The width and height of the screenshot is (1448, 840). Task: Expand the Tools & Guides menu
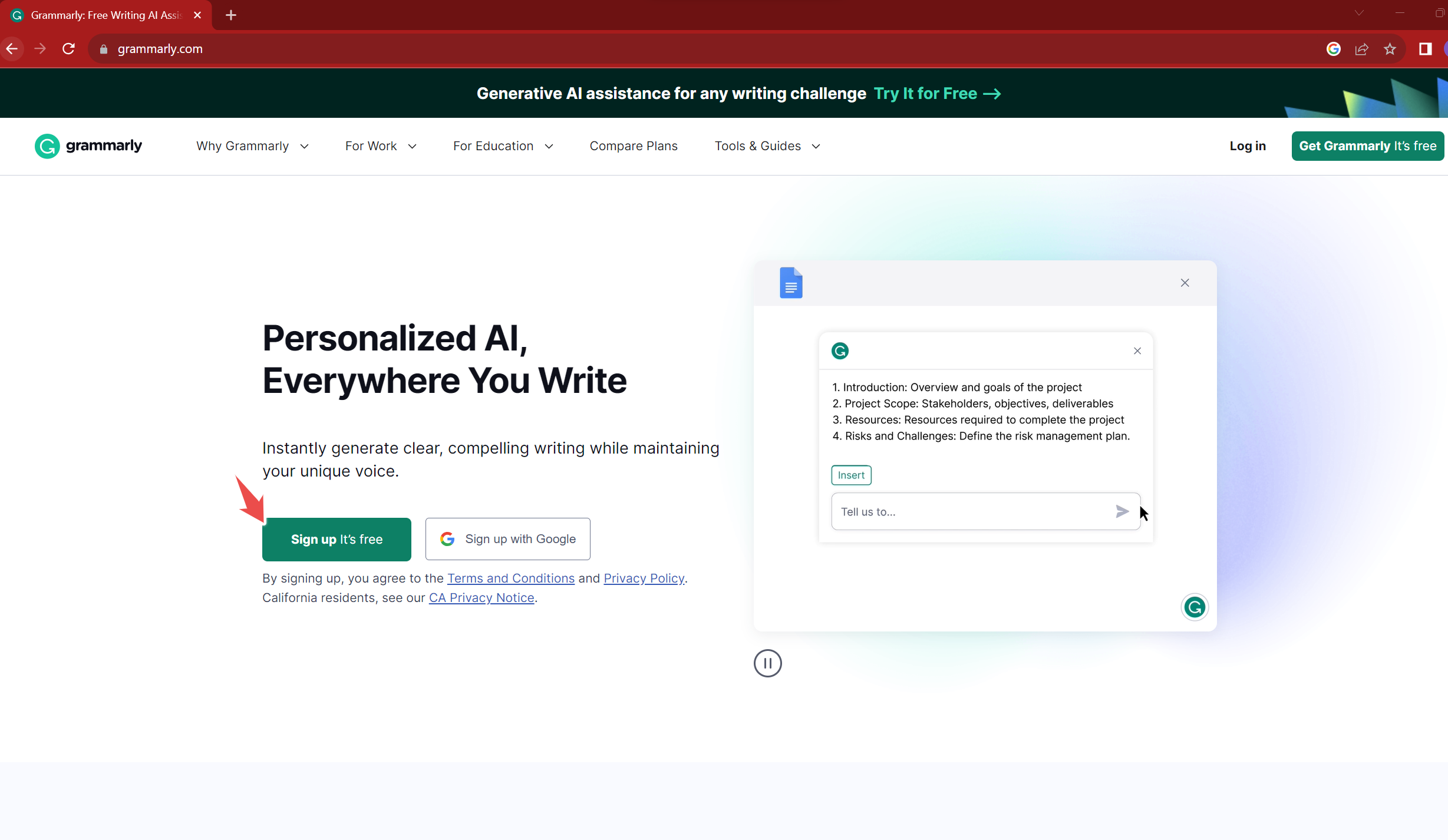[x=767, y=146]
